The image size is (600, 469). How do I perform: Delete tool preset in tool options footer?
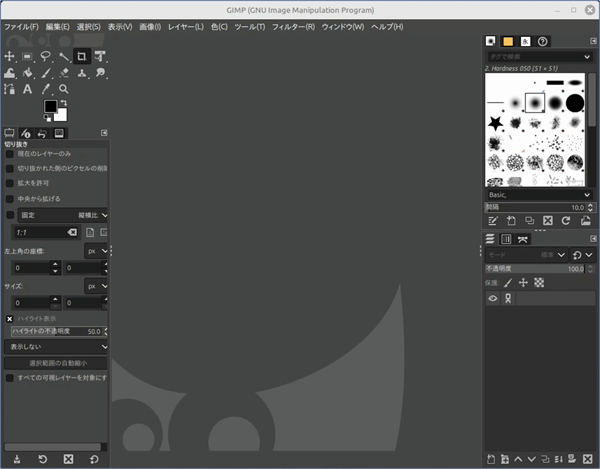point(68,459)
